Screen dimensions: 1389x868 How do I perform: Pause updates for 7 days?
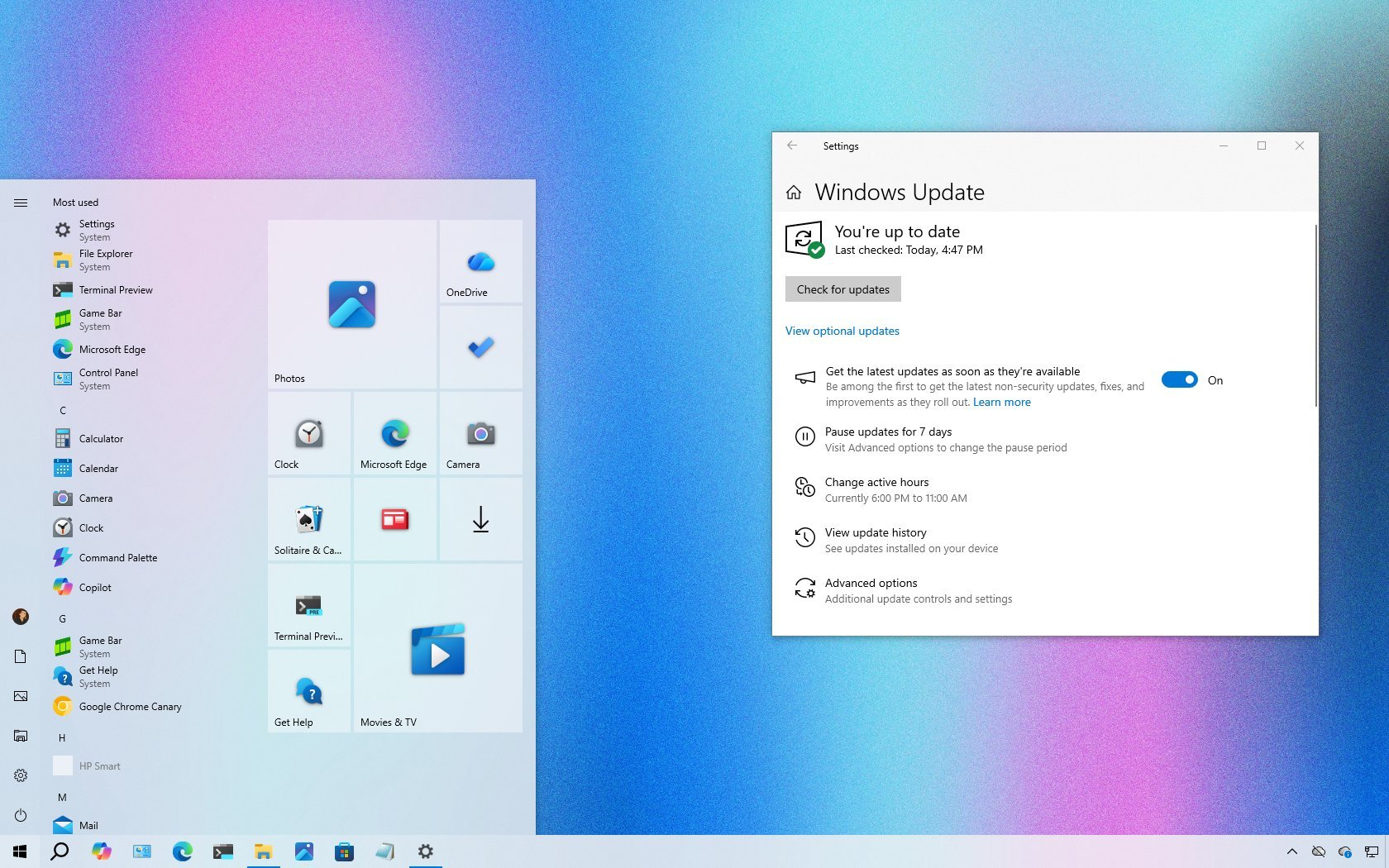[x=888, y=432]
